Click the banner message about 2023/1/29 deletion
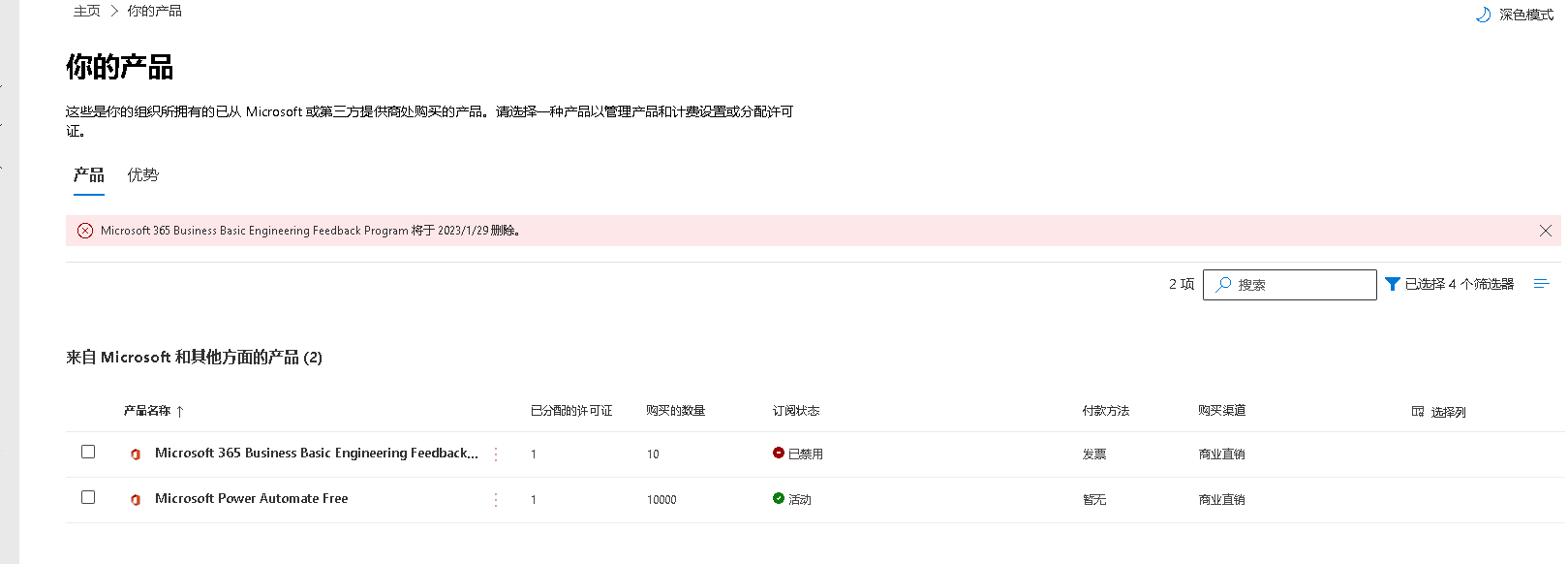Screen dimensions: 1568x564 coord(310,231)
